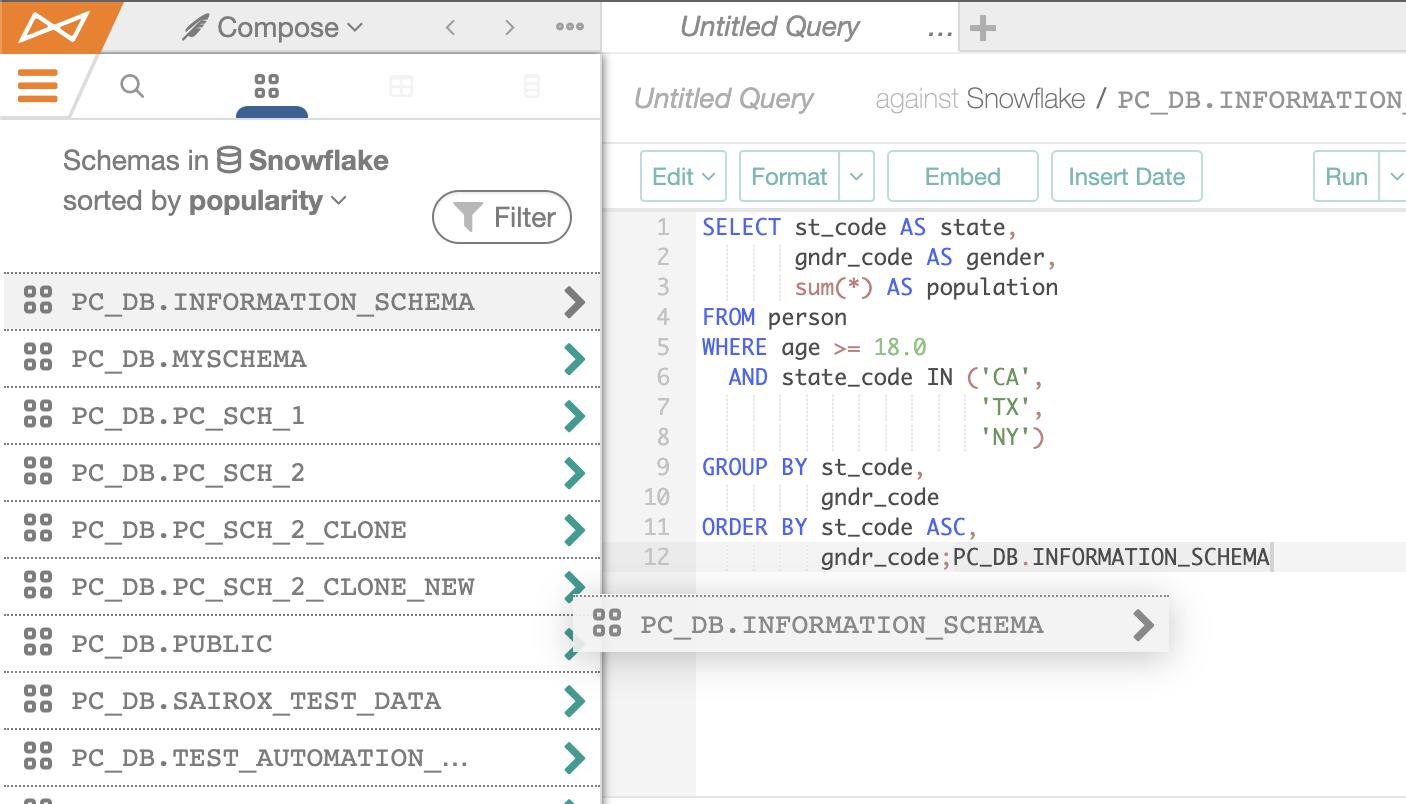
Task: Open the Run dropdown arrow
Action: coord(1393,177)
